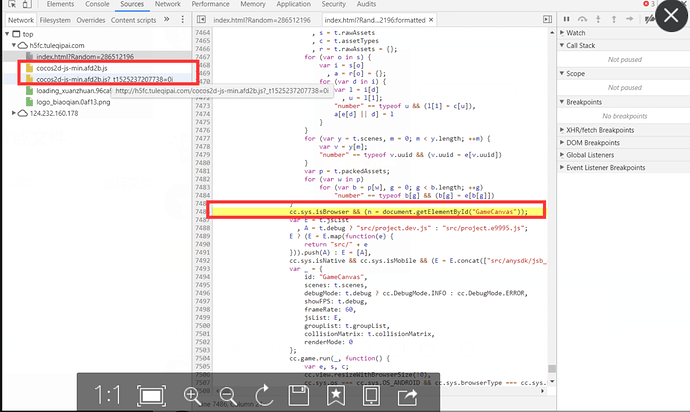Save the image with the floppy icon
The height and width of the screenshot is (412, 690).
(x=299, y=395)
